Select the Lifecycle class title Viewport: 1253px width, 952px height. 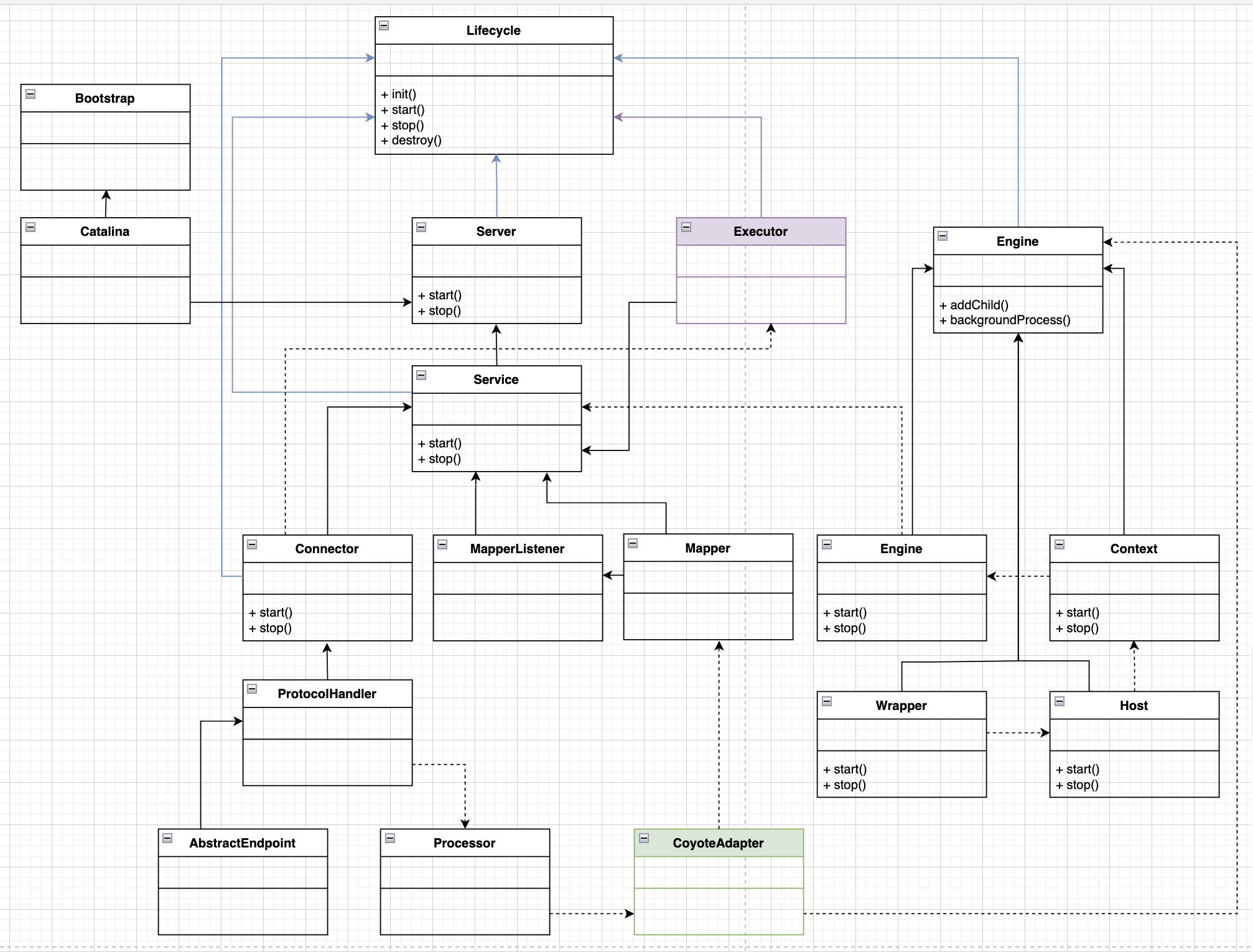tap(493, 30)
